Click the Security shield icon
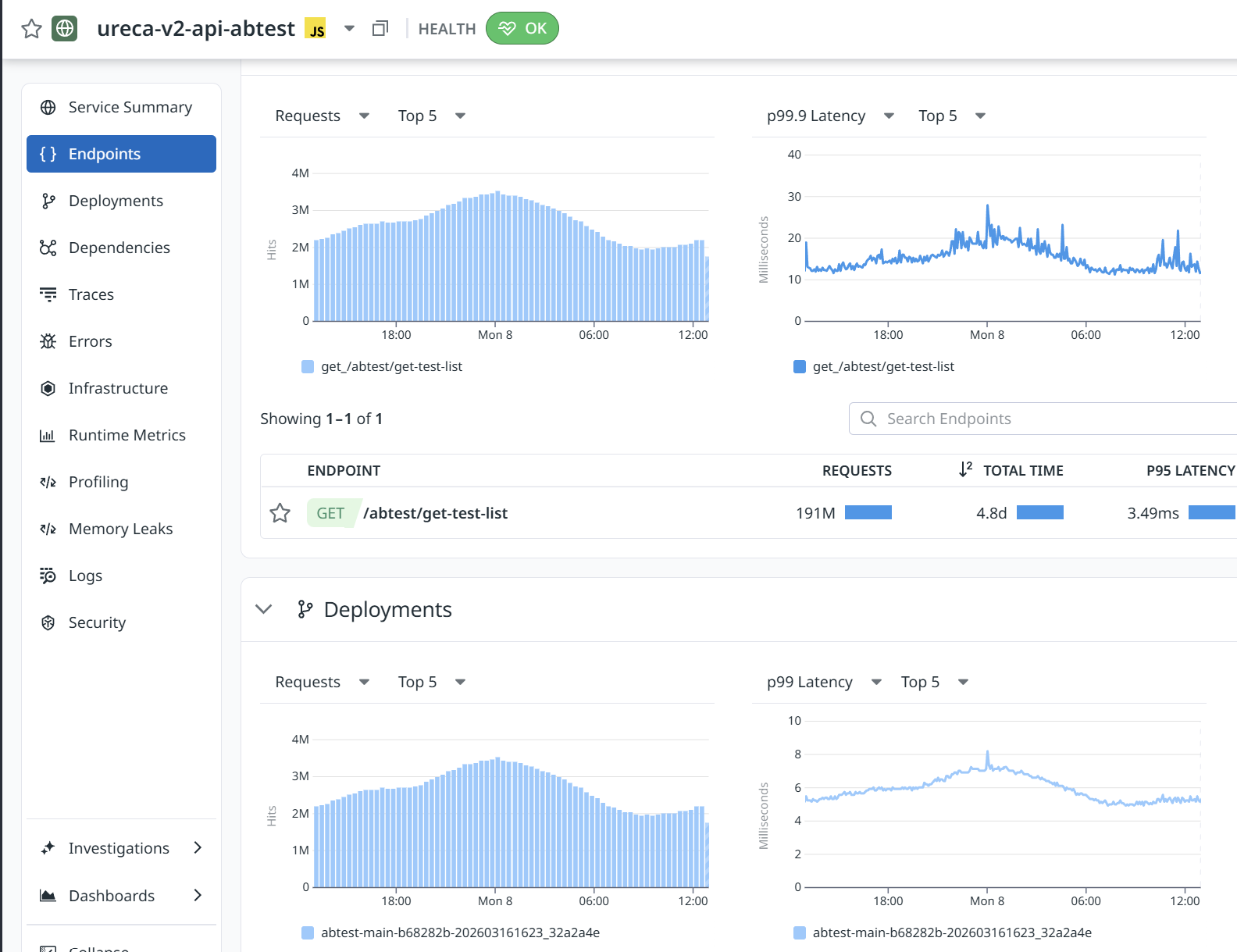 pos(48,622)
